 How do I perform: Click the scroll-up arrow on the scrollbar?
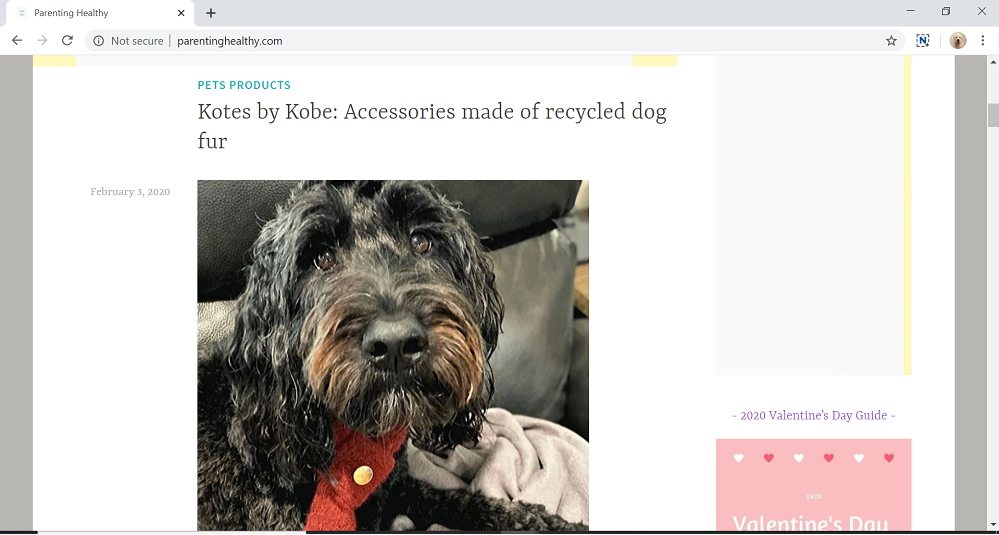click(x=993, y=62)
